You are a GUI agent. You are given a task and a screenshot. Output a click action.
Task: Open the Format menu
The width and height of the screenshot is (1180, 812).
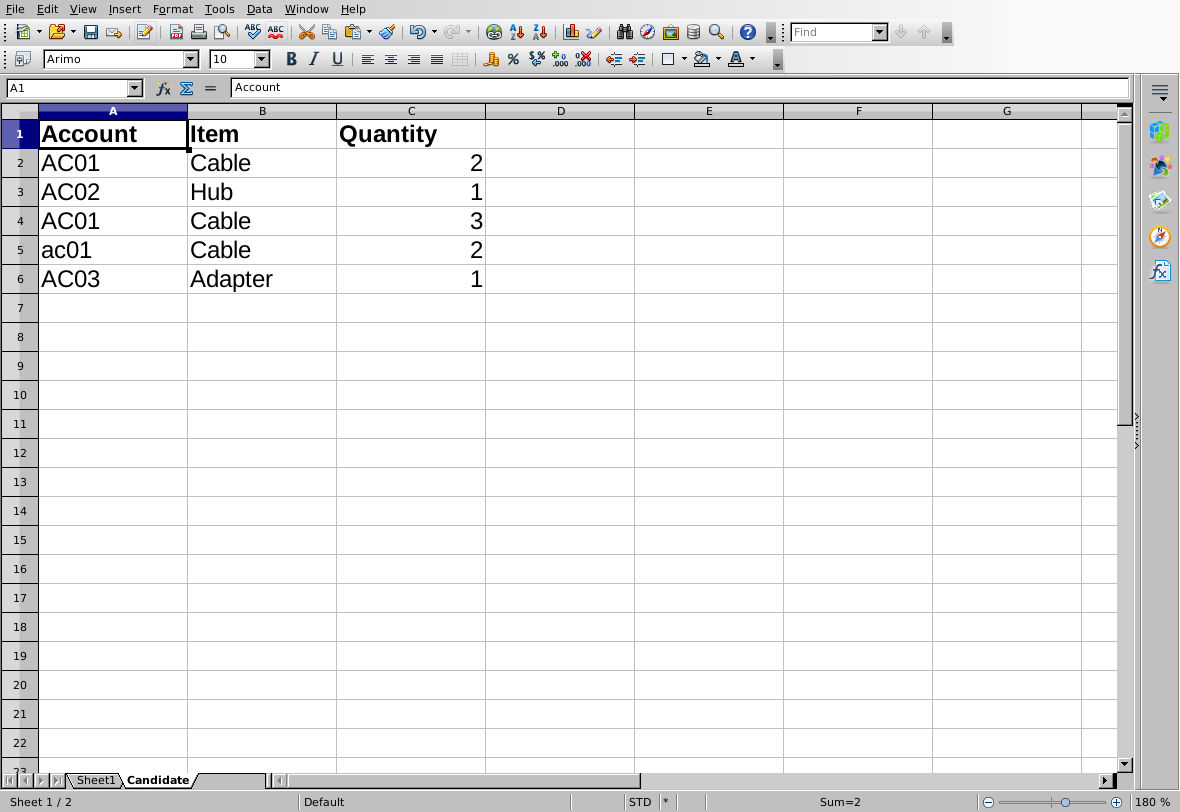pos(172,9)
